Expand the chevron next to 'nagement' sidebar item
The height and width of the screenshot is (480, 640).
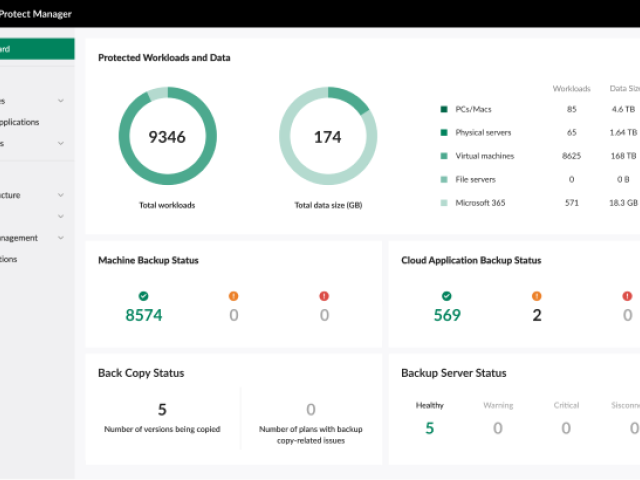(x=61, y=238)
